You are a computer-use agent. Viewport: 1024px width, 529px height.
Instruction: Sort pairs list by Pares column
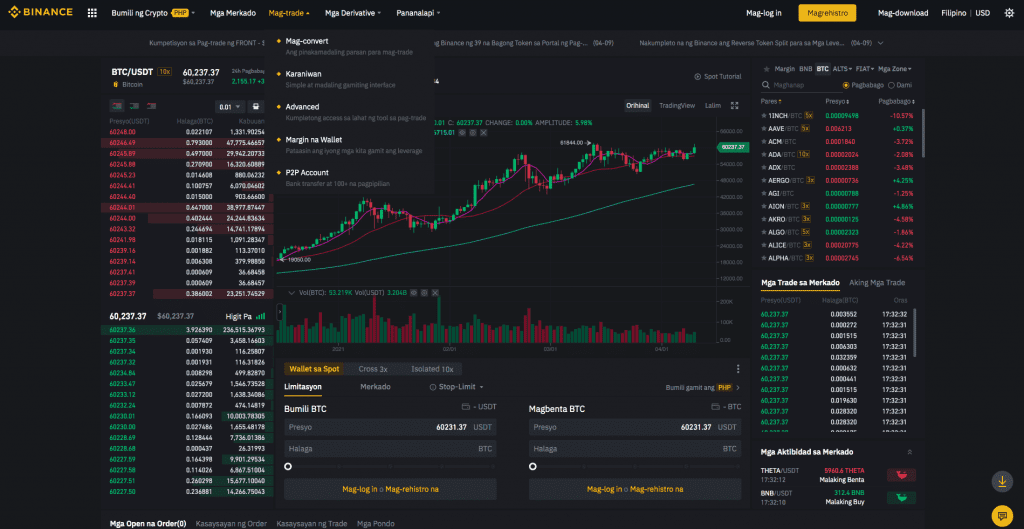point(771,102)
